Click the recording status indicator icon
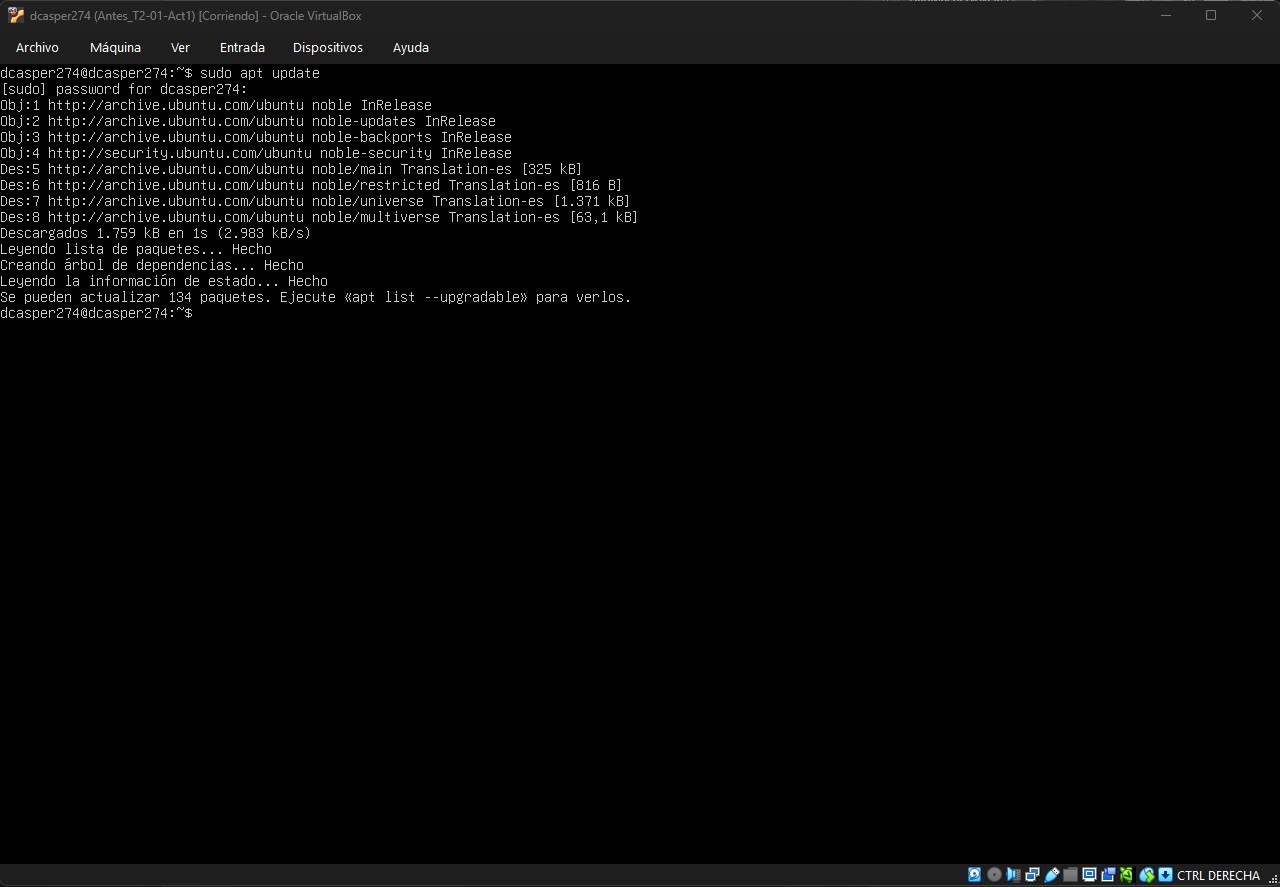 (x=1108, y=875)
